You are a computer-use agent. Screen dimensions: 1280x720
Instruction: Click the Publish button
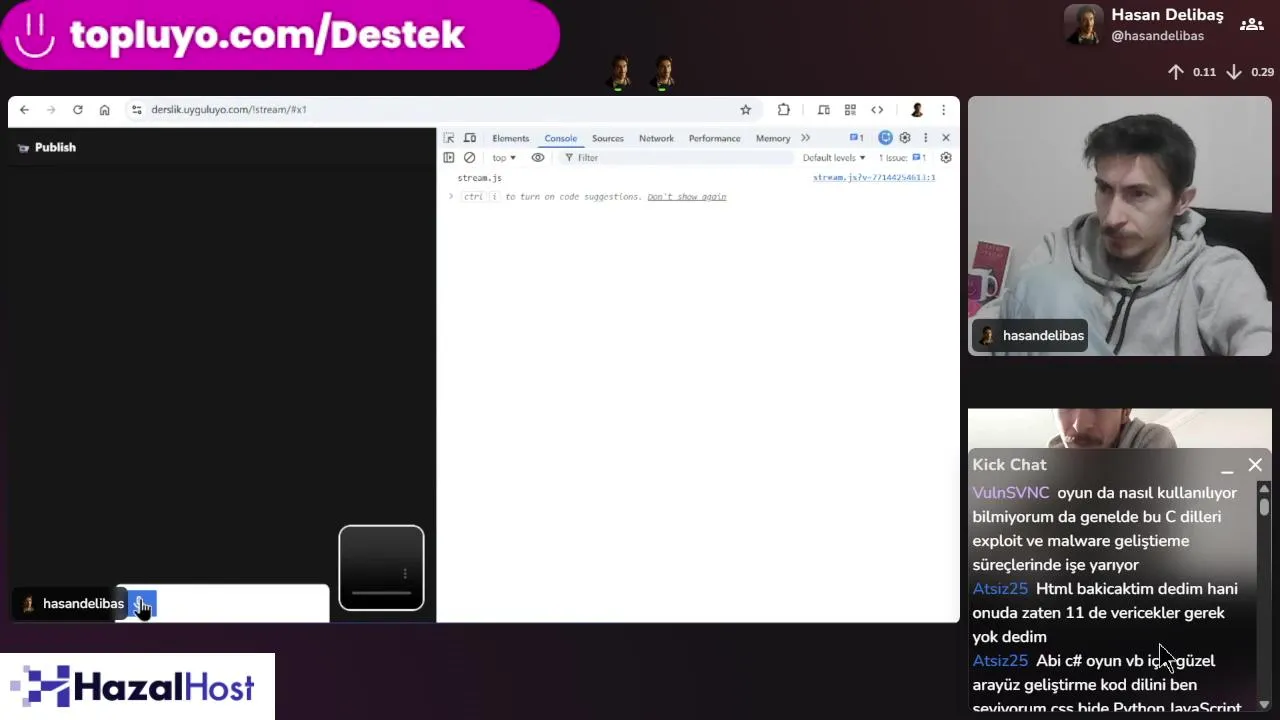pos(47,148)
